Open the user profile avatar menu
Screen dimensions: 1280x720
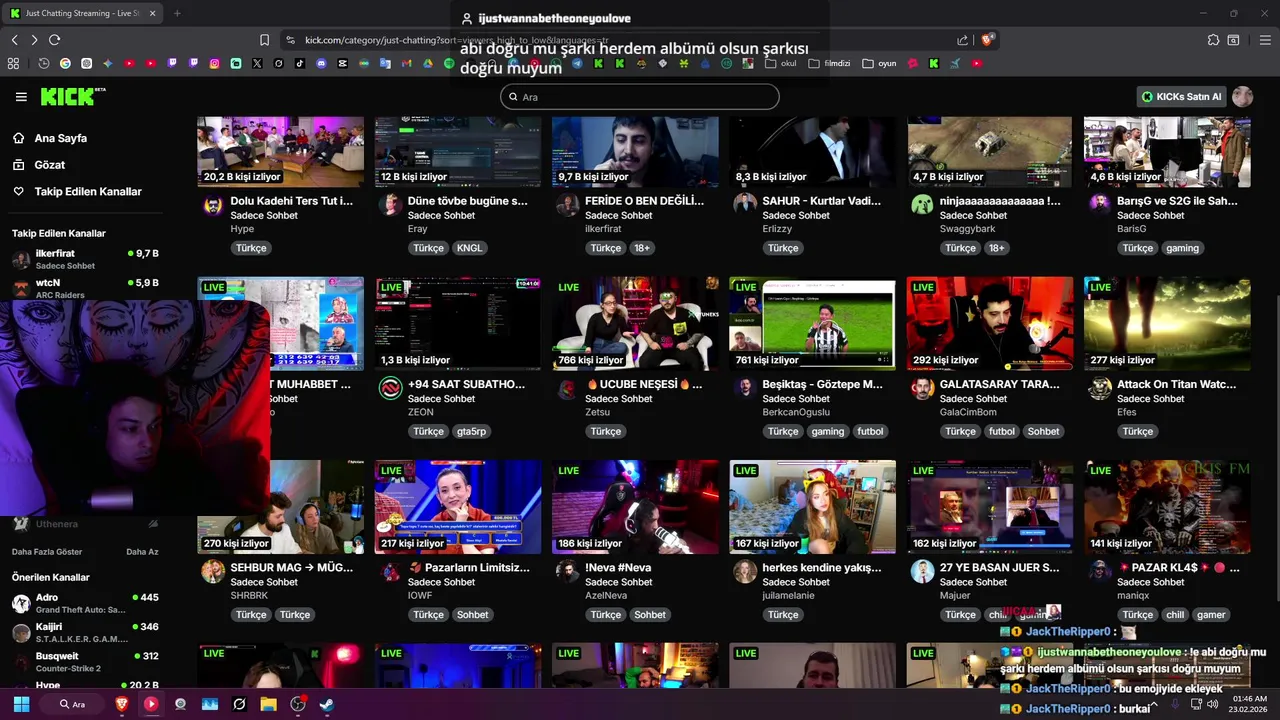point(1243,97)
